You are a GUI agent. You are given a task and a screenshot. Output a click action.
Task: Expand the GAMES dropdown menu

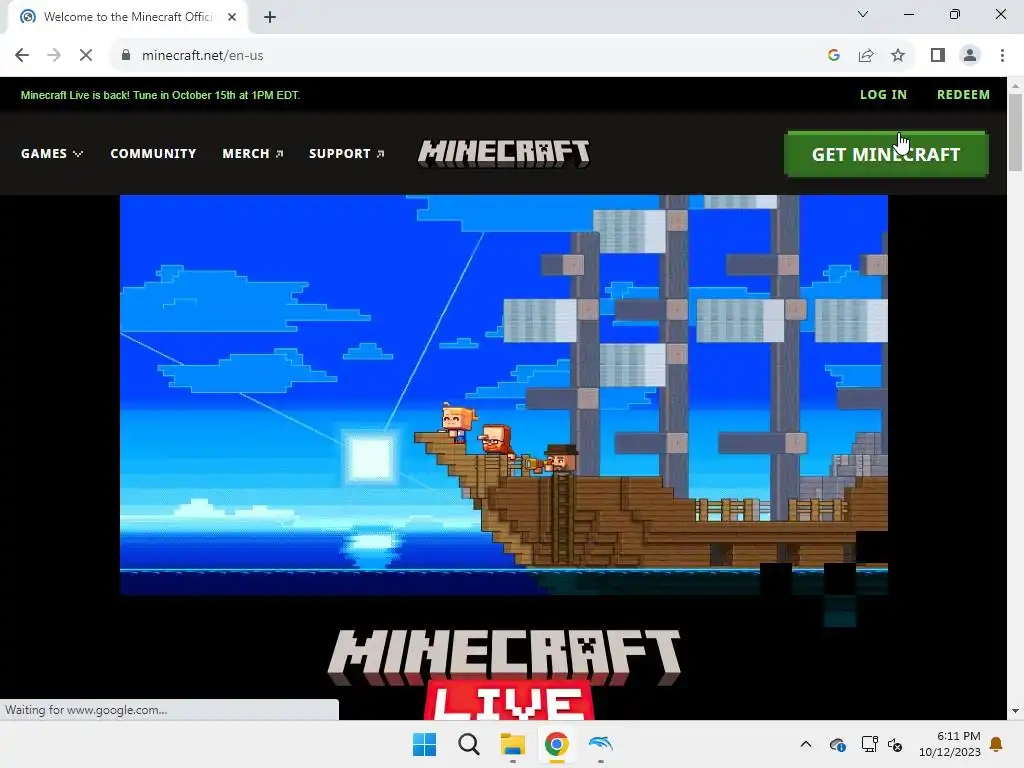coord(52,153)
